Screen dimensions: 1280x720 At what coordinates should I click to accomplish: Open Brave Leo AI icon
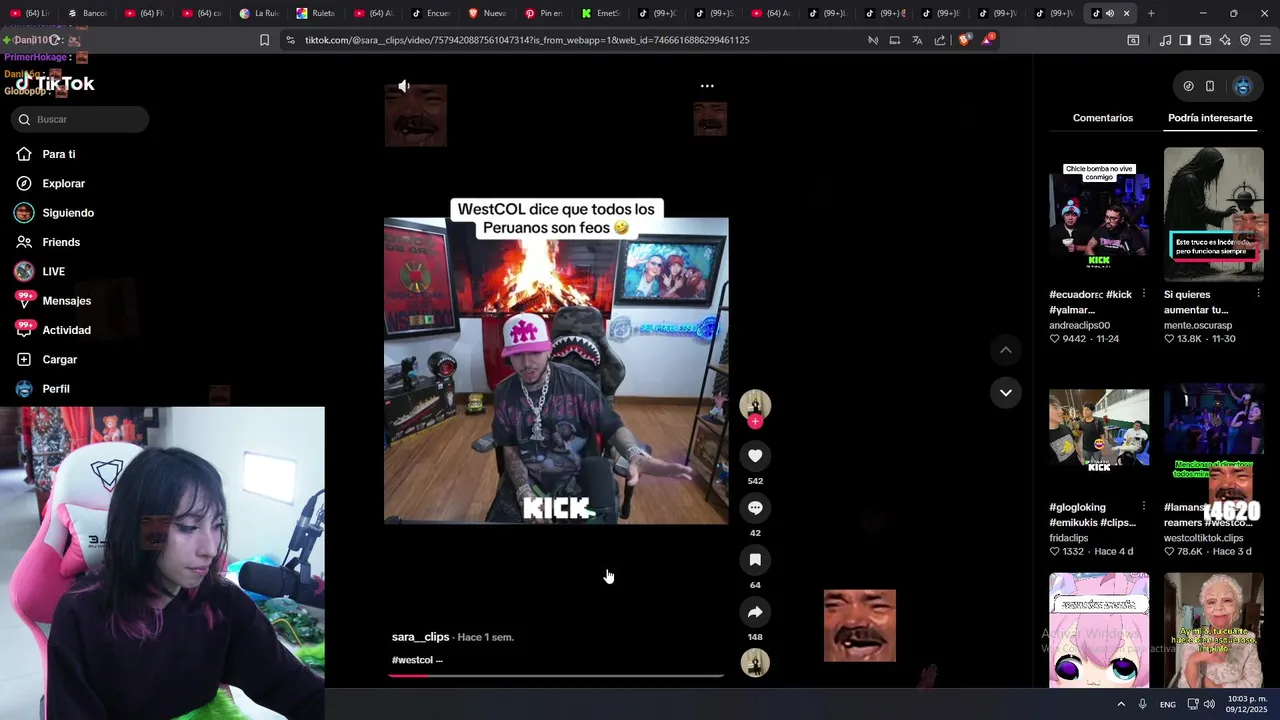tap(1225, 40)
